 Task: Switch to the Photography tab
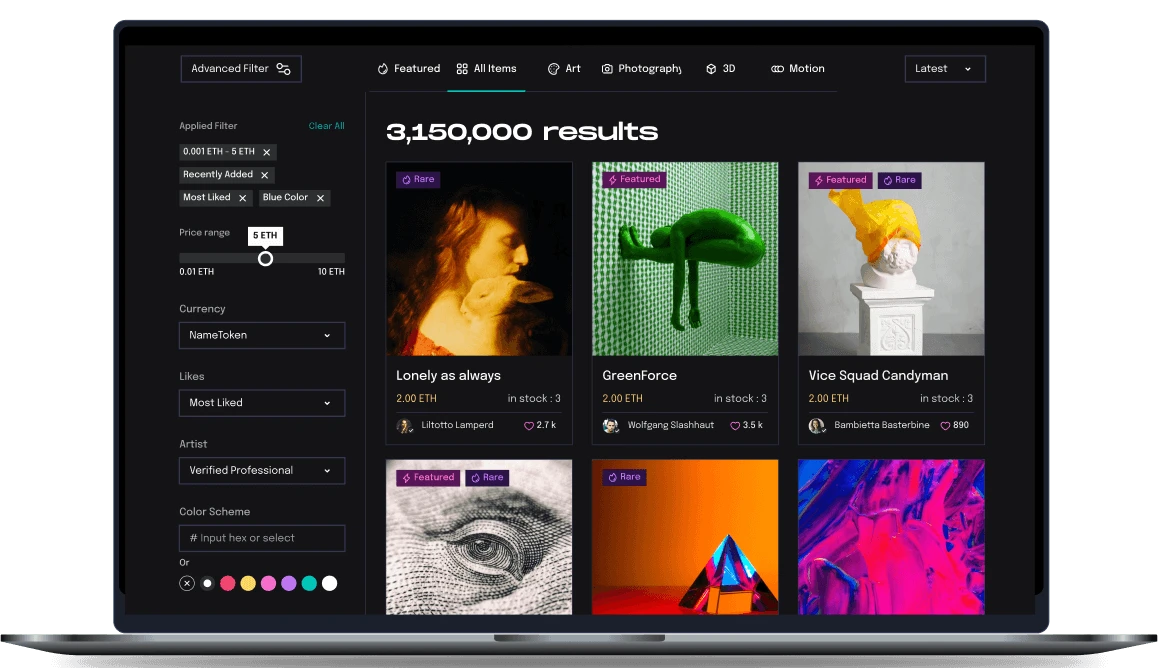click(641, 69)
